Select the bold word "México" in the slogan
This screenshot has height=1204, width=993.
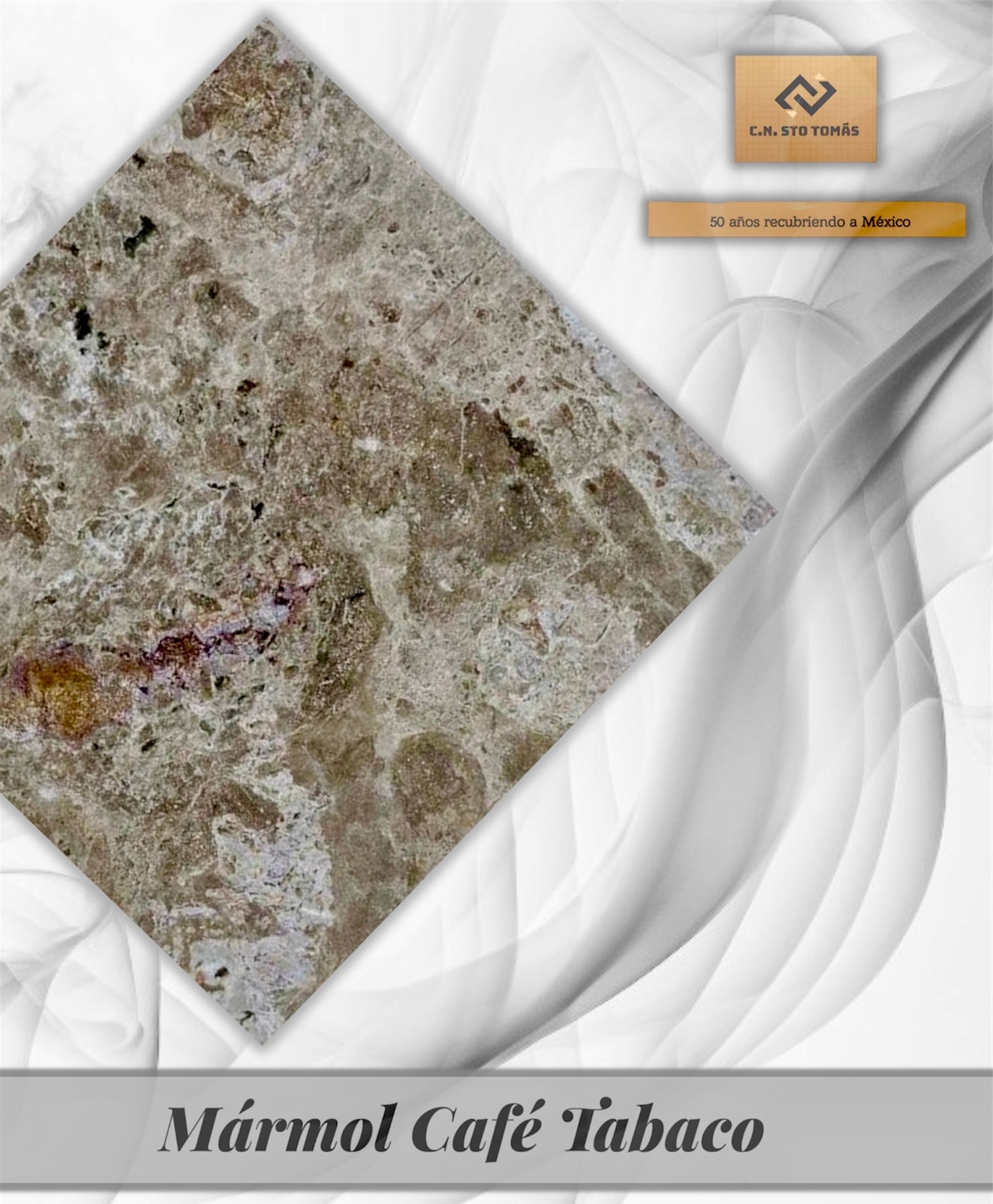(x=886, y=221)
